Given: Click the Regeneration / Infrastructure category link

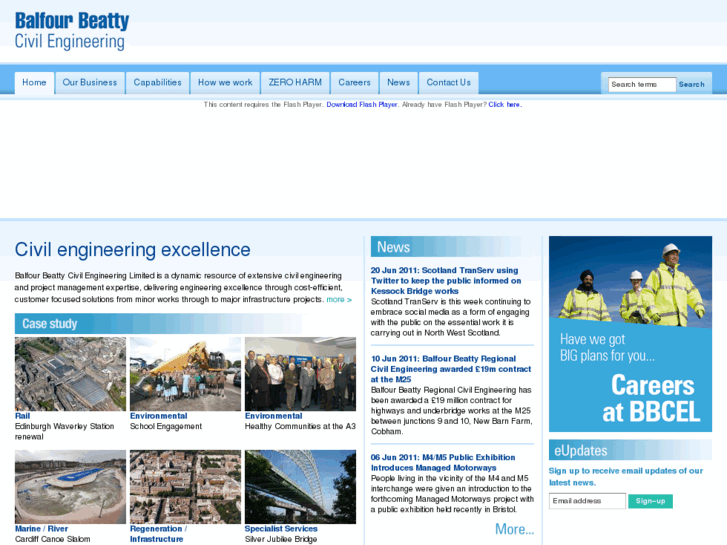Looking at the screenshot, I should [158, 534].
